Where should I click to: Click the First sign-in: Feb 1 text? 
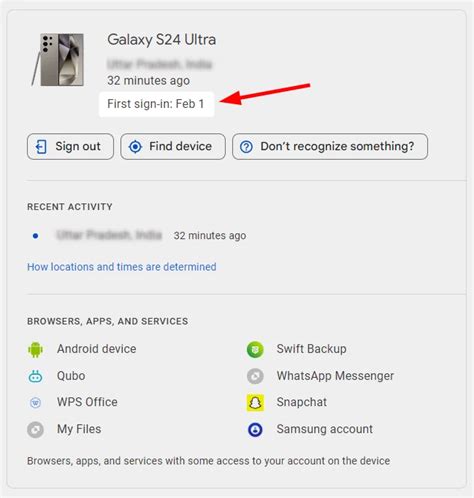click(x=156, y=104)
